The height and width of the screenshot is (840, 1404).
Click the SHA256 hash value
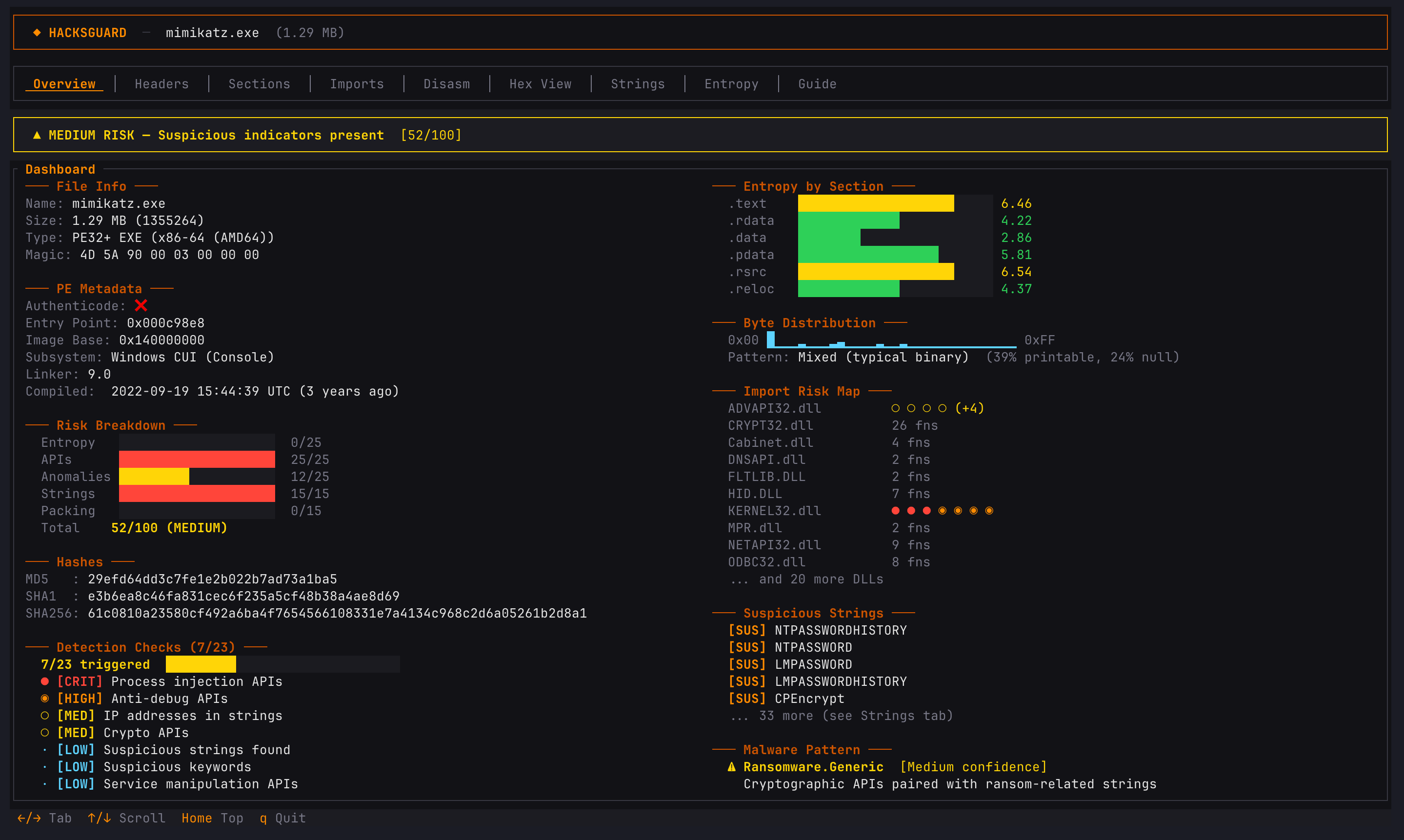coord(337,613)
